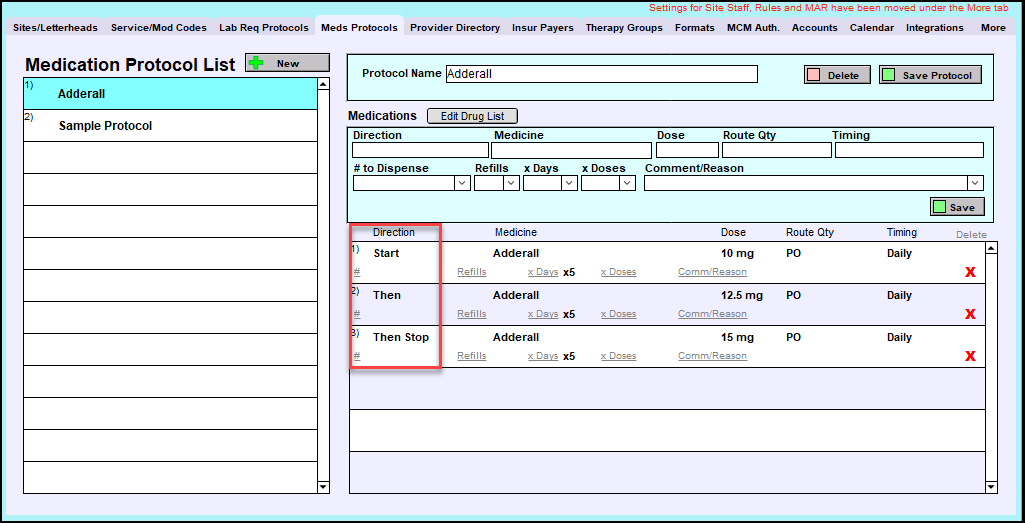This screenshot has height=523, width=1025.
Task: Open the x Days dropdown
Action: click(569, 183)
